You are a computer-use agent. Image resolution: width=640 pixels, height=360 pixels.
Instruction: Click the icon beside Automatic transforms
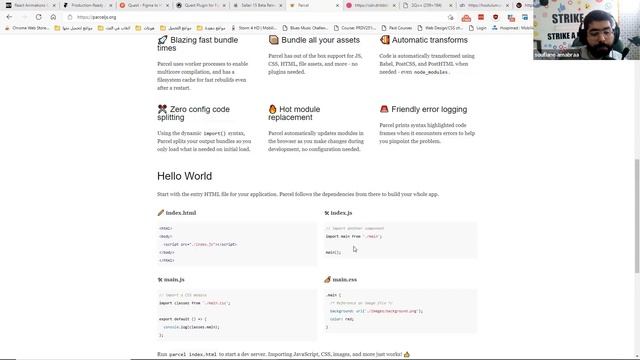pos(384,40)
